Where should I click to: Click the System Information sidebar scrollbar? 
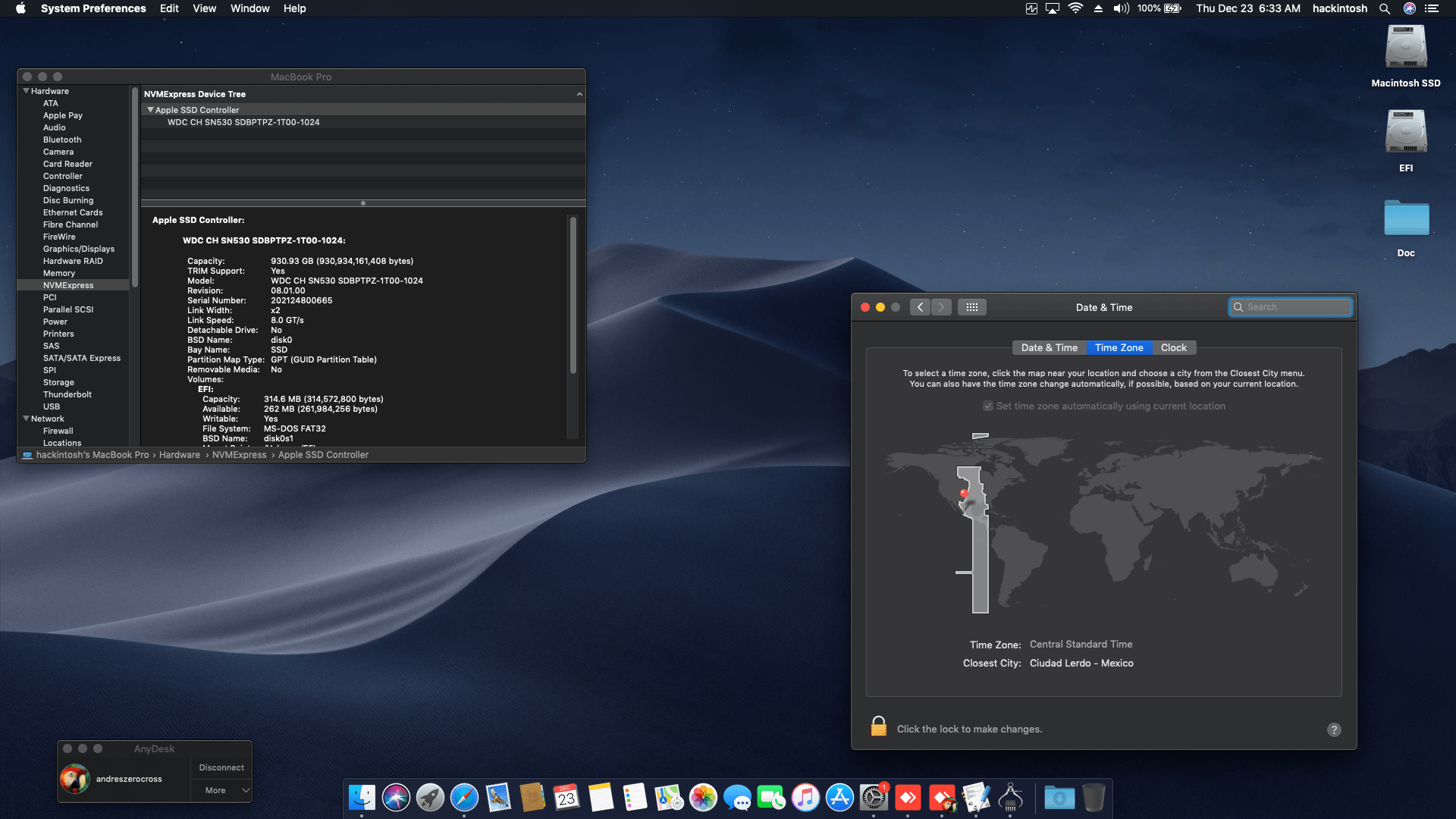pos(135,188)
